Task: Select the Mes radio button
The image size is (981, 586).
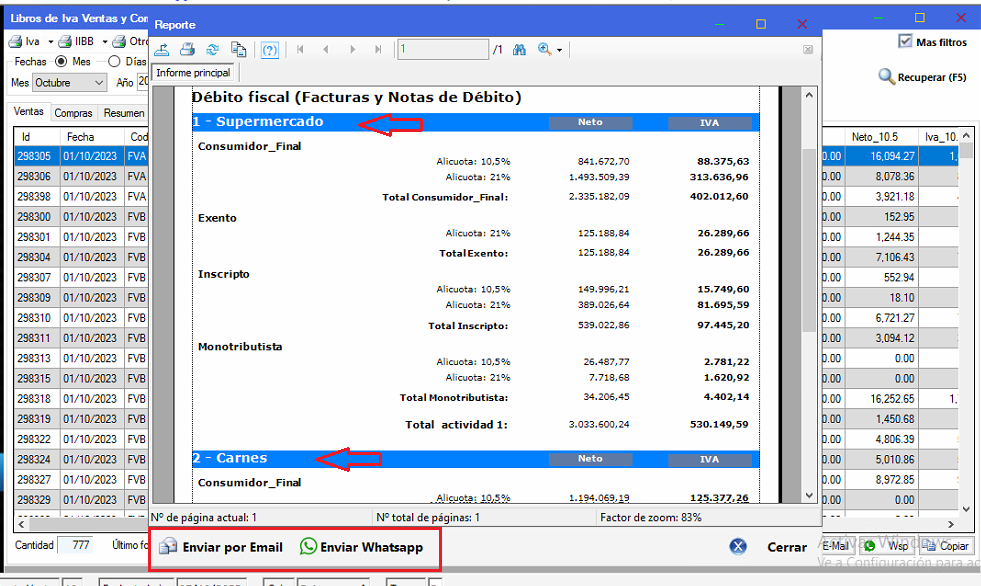Action: 61,62
